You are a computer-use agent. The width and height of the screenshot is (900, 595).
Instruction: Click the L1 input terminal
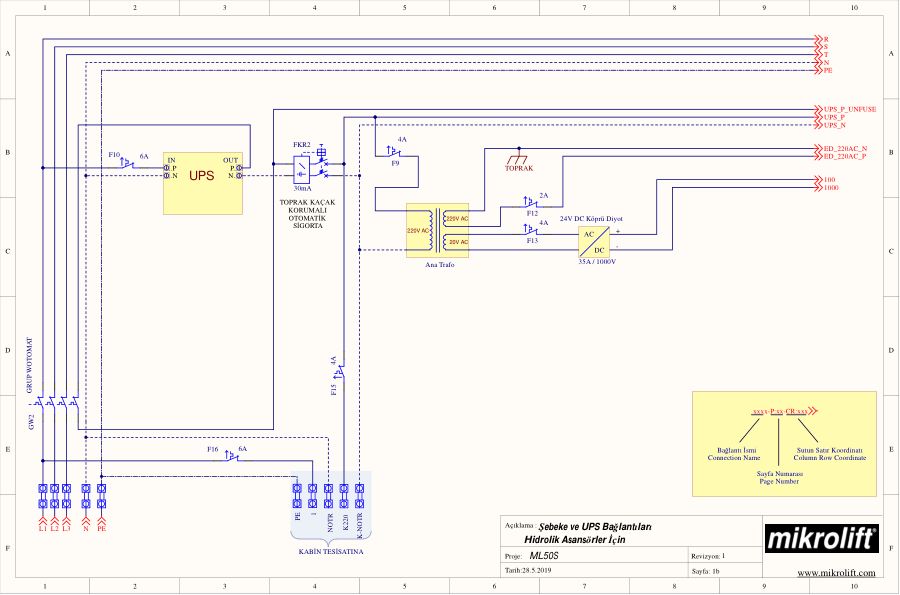click(42, 496)
